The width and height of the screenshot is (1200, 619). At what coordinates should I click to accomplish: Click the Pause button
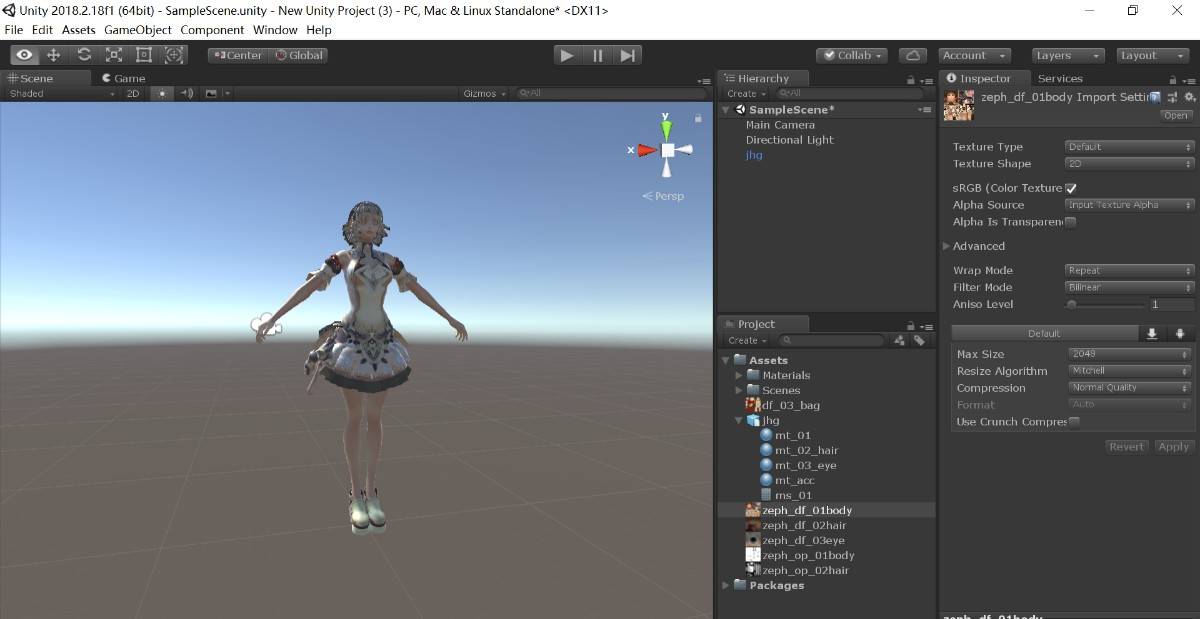(598, 55)
